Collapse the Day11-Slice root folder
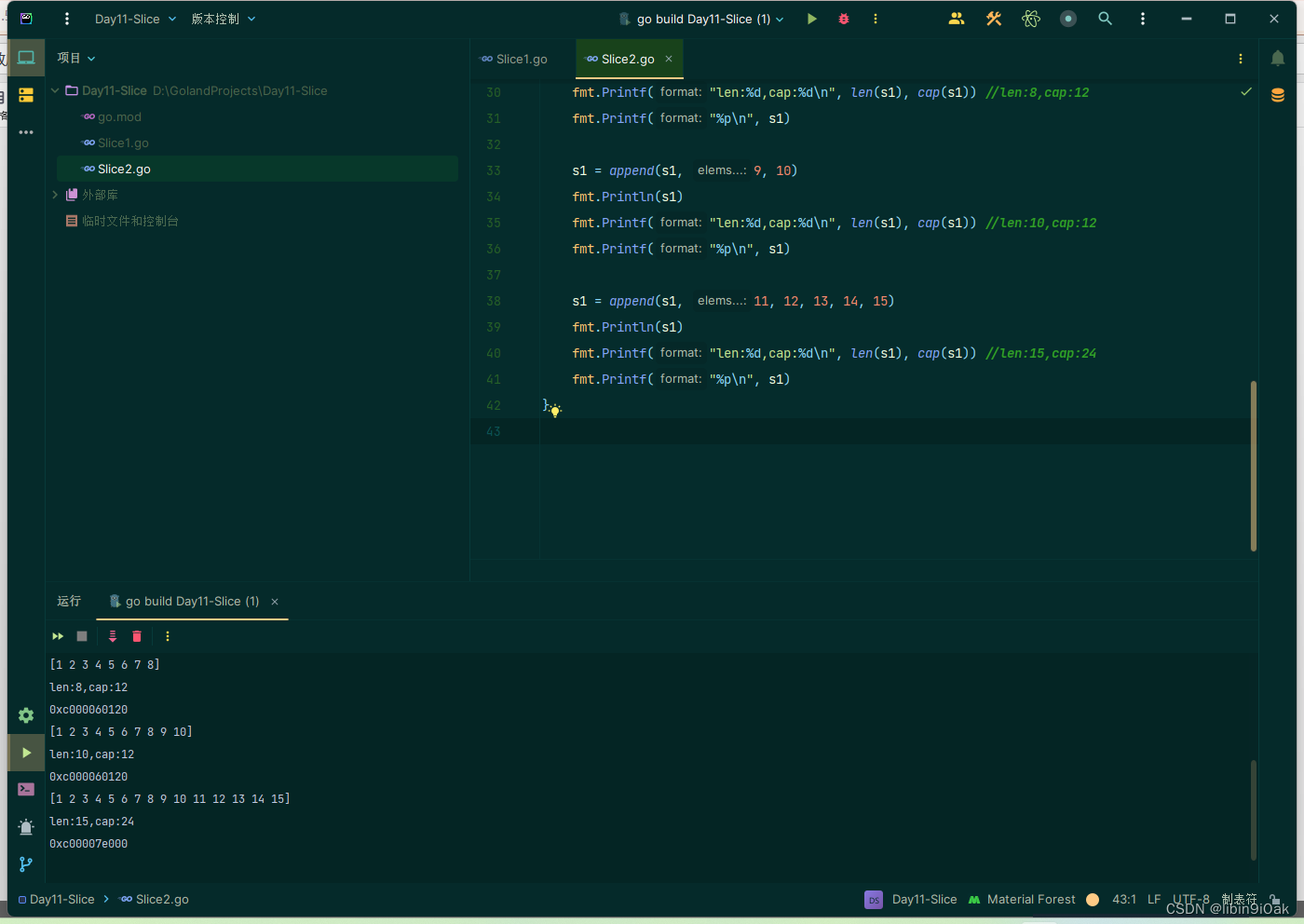The height and width of the screenshot is (924, 1304). pyautogui.click(x=55, y=90)
